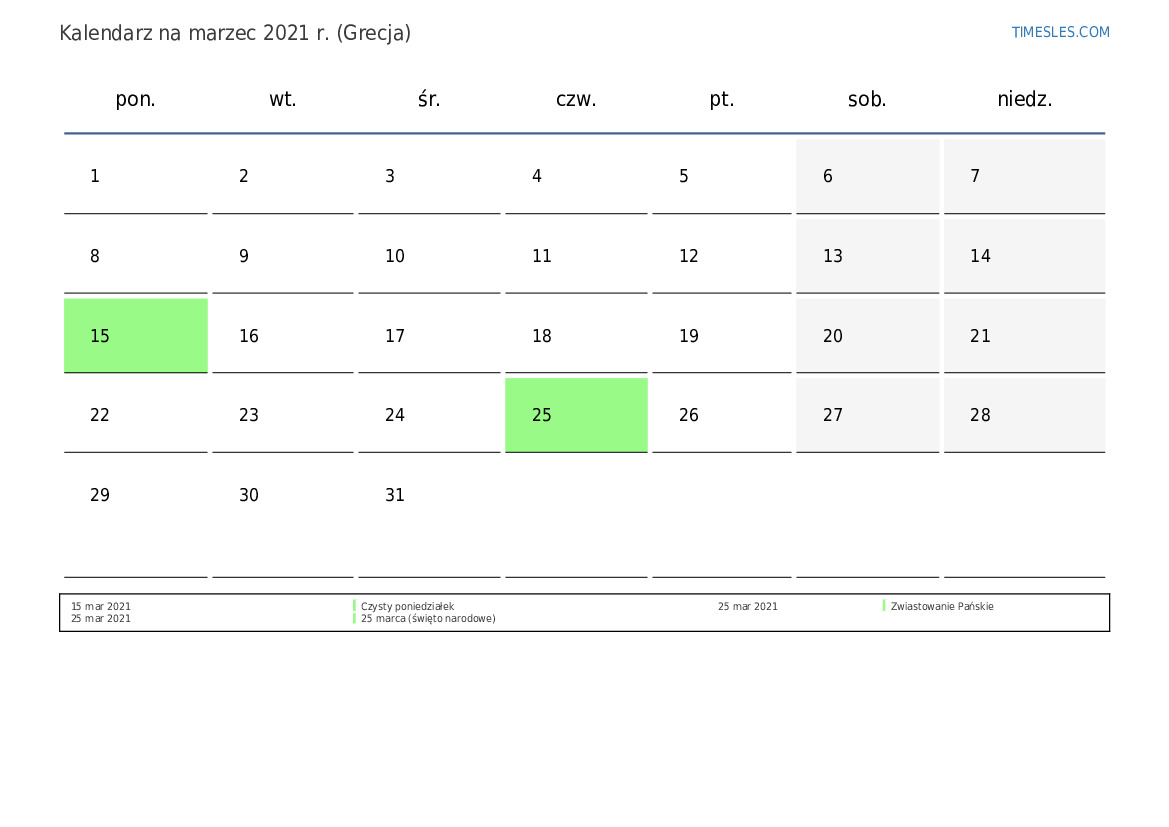The height and width of the screenshot is (827, 1169).
Task: Click day 29 in the calendar
Action: 136,518
